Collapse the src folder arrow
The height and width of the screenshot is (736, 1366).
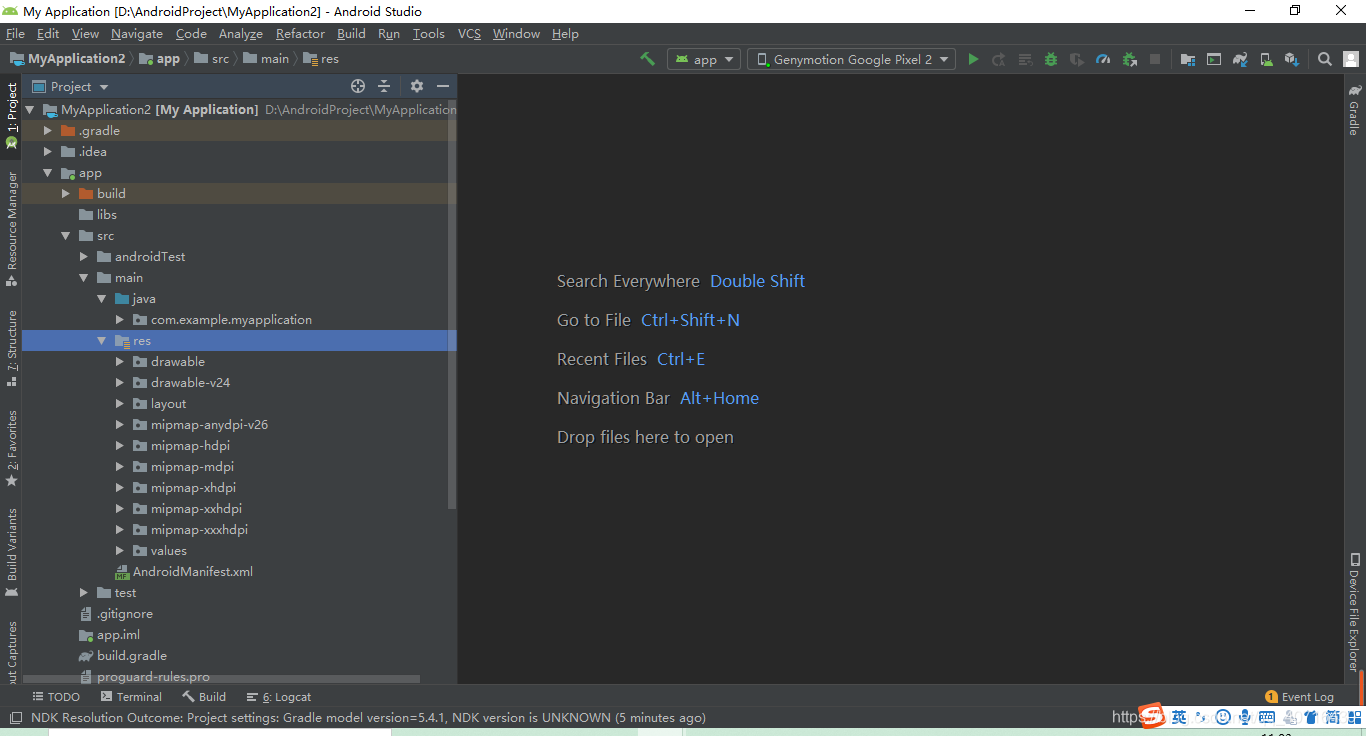65,235
